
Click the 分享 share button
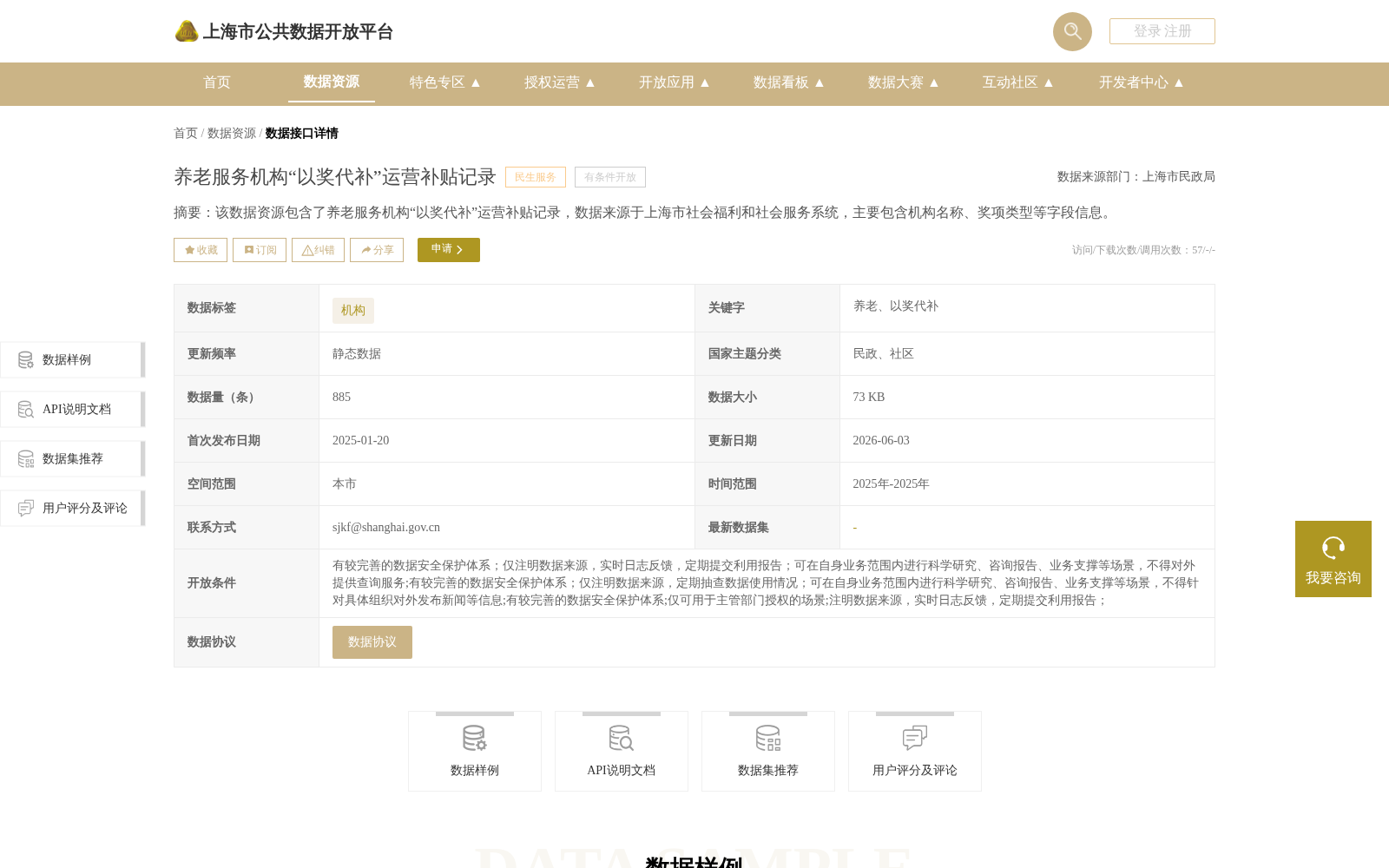click(x=377, y=250)
